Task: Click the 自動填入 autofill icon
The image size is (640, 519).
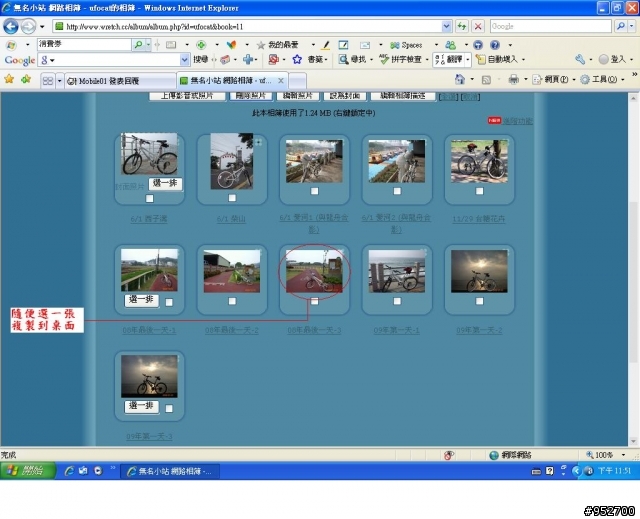Action: [481, 60]
